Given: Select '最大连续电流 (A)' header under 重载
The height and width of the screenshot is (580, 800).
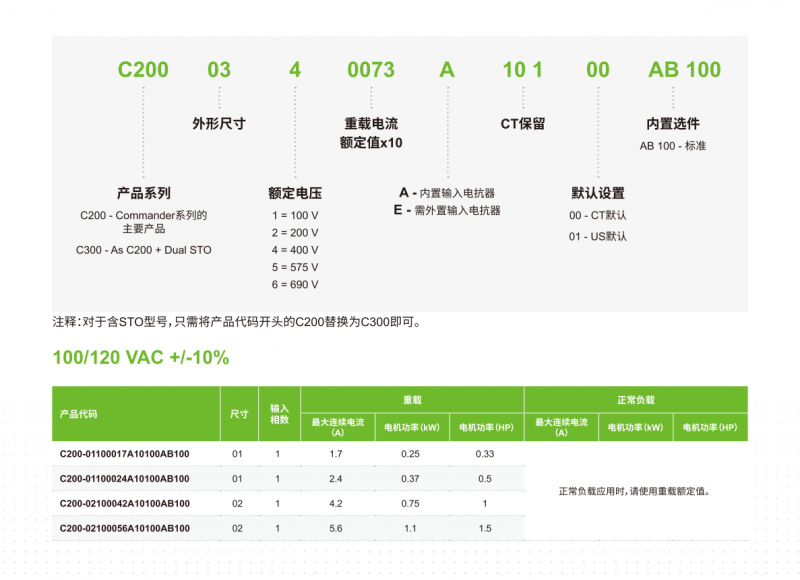Looking at the screenshot, I should click(x=338, y=427).
